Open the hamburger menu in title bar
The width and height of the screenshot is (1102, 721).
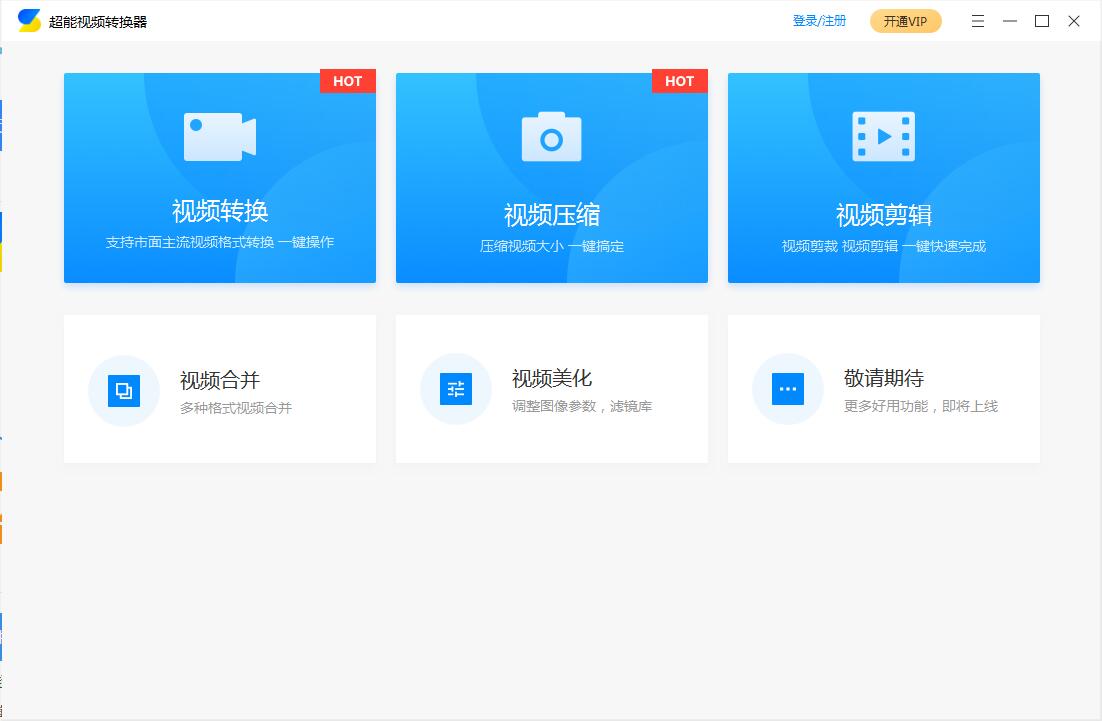click(978, 21)
